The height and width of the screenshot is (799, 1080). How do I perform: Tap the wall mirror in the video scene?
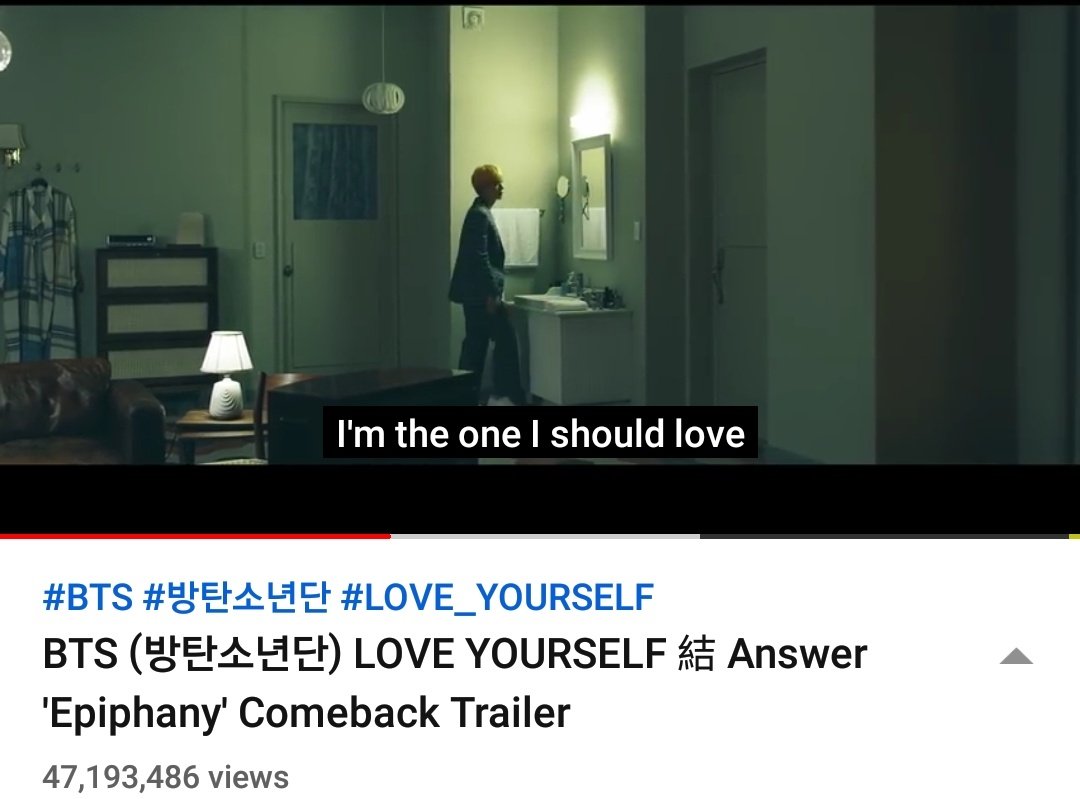[x=592, y=197]
